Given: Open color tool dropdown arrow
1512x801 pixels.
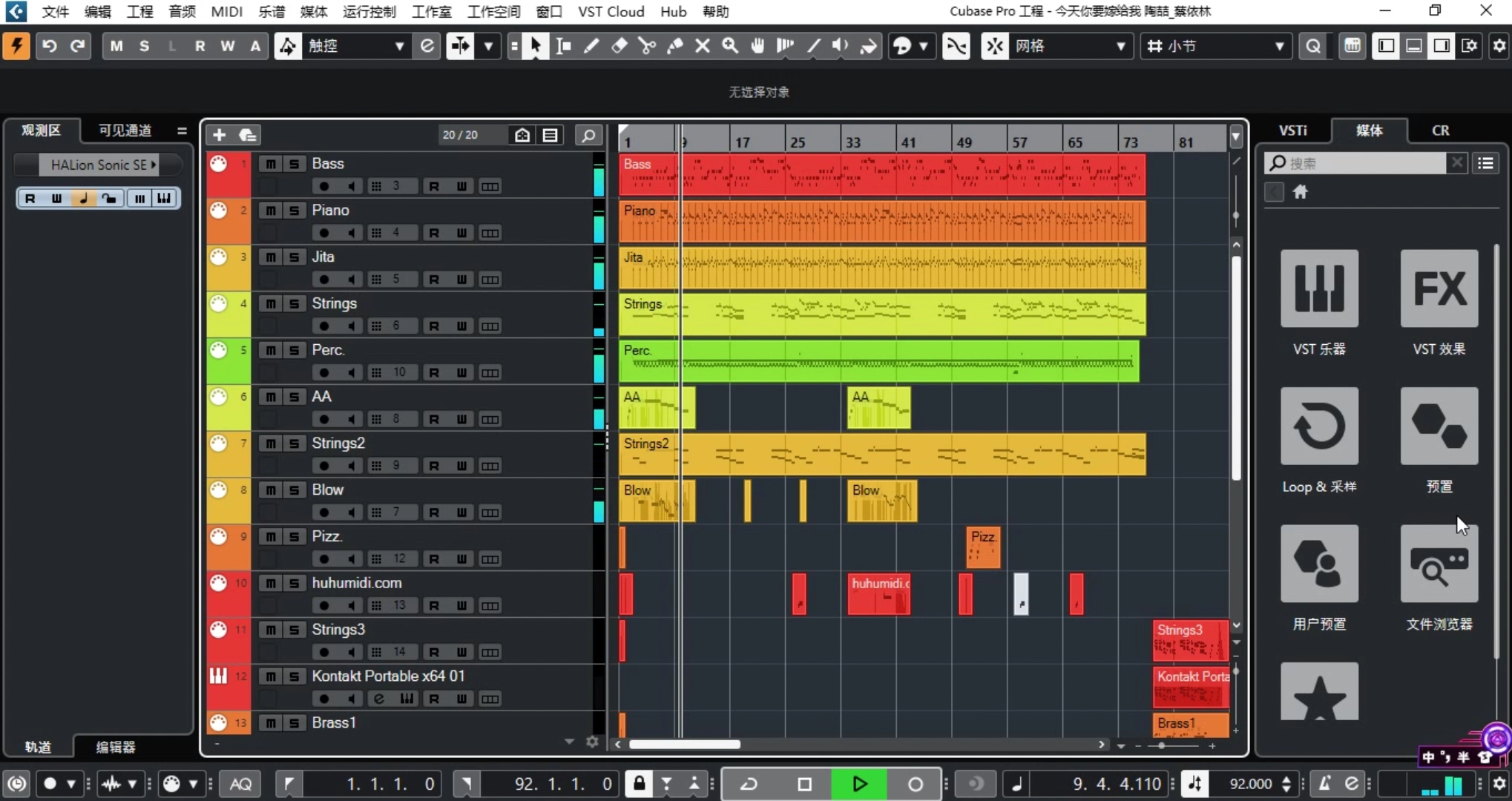Looking at the screenshot, I should coord(923,46).
